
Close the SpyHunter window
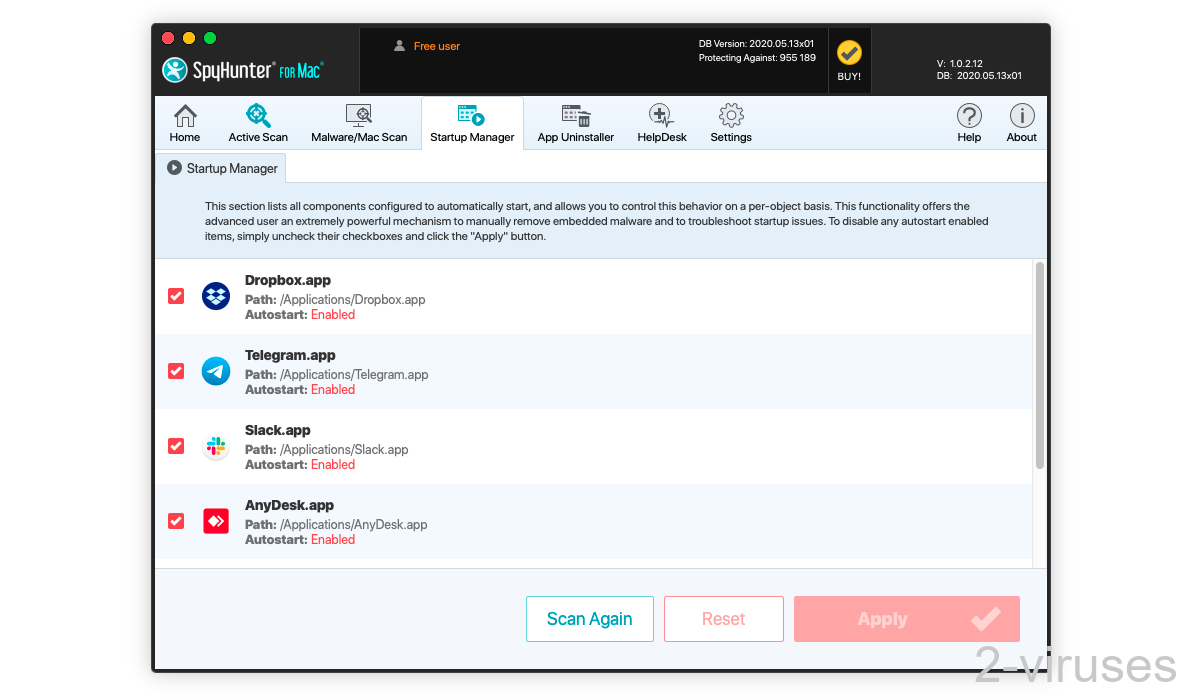166,38
